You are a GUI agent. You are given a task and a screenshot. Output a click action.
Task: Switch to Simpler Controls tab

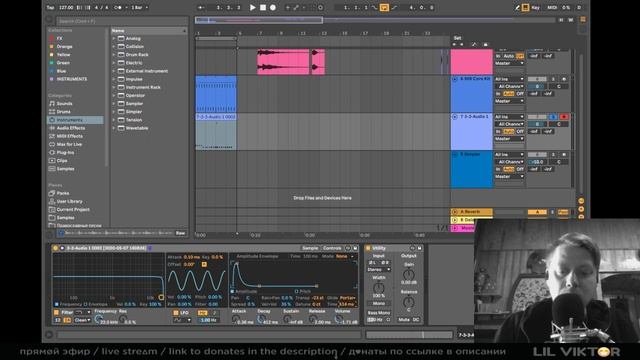[x=332, y=248]
